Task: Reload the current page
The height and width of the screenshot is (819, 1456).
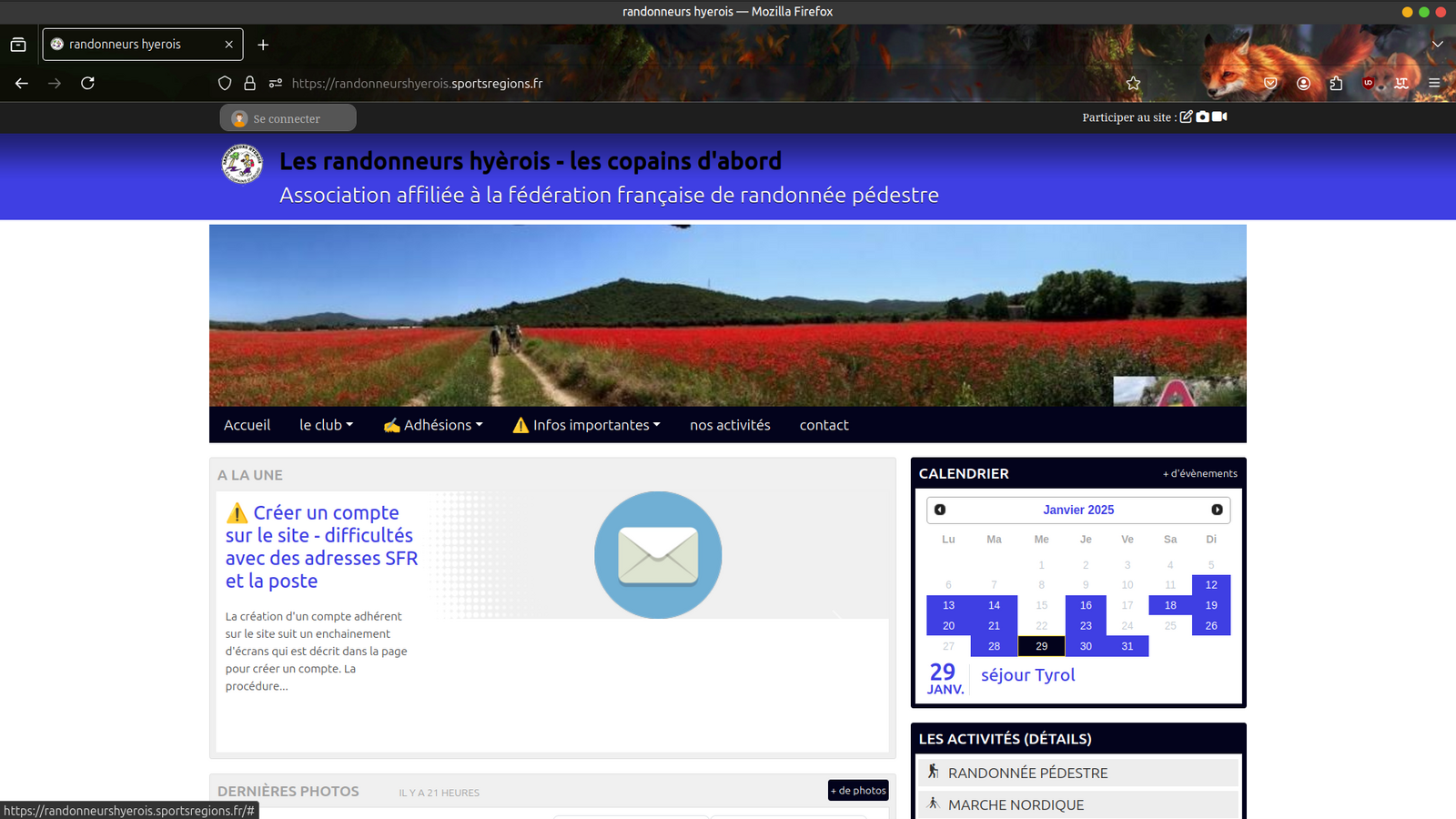Action: tap(87, 84)
